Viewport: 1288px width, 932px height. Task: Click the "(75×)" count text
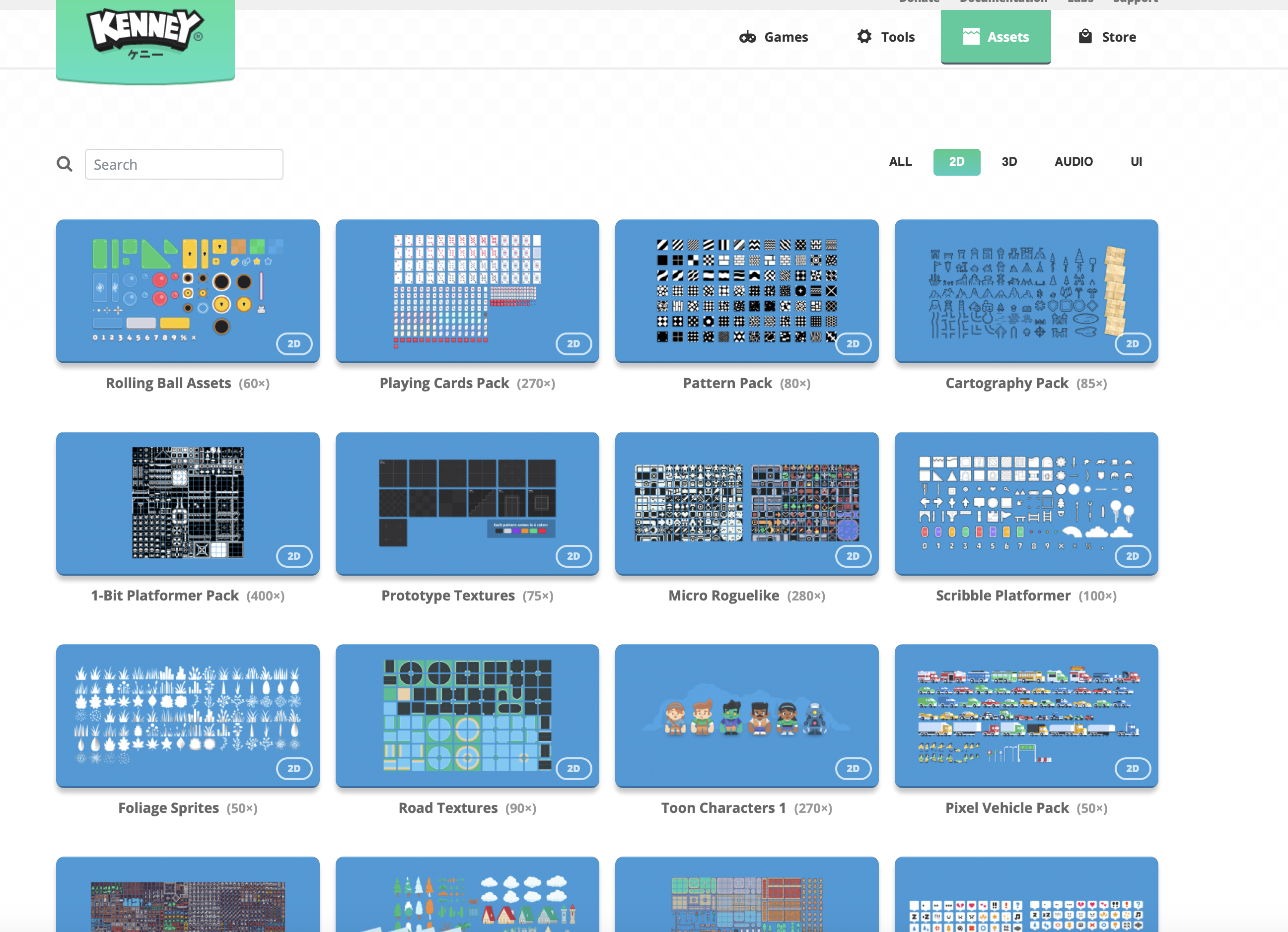click(x=538, y=596)
